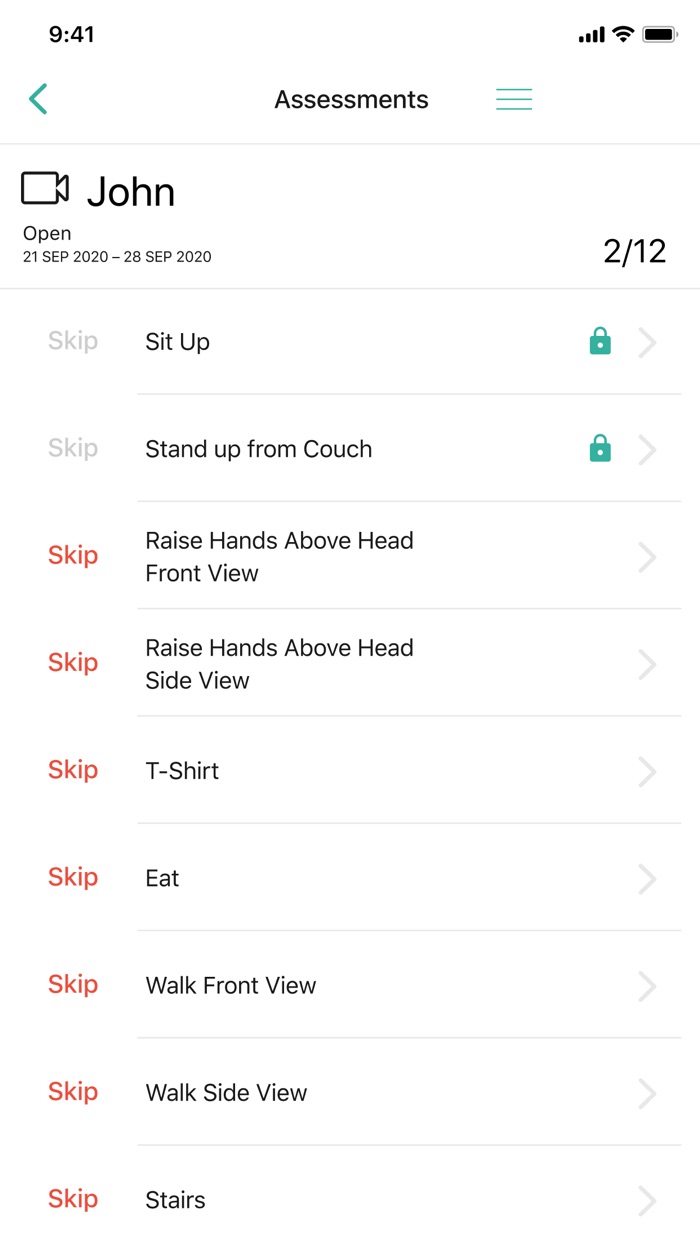Tap the video camera icon beside John
This screenshot has width=700, height=1244.
point(45,188)
